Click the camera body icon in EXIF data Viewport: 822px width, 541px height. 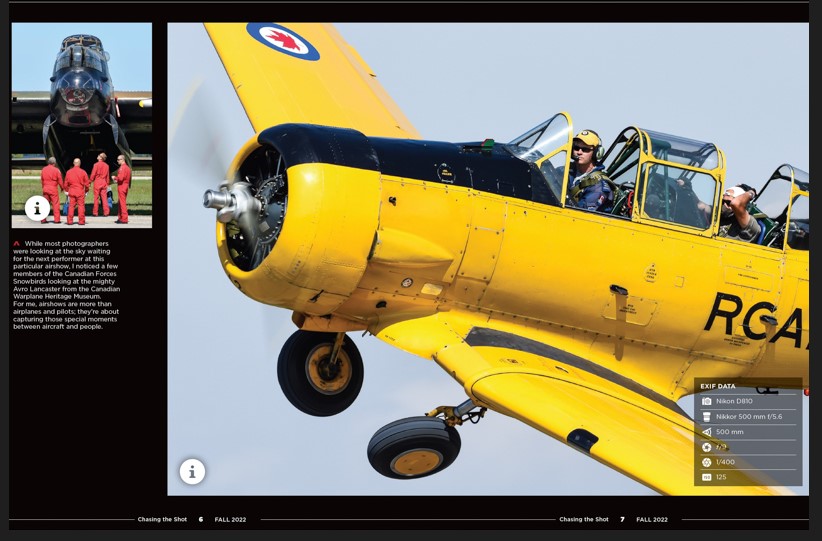pos(706,401)
